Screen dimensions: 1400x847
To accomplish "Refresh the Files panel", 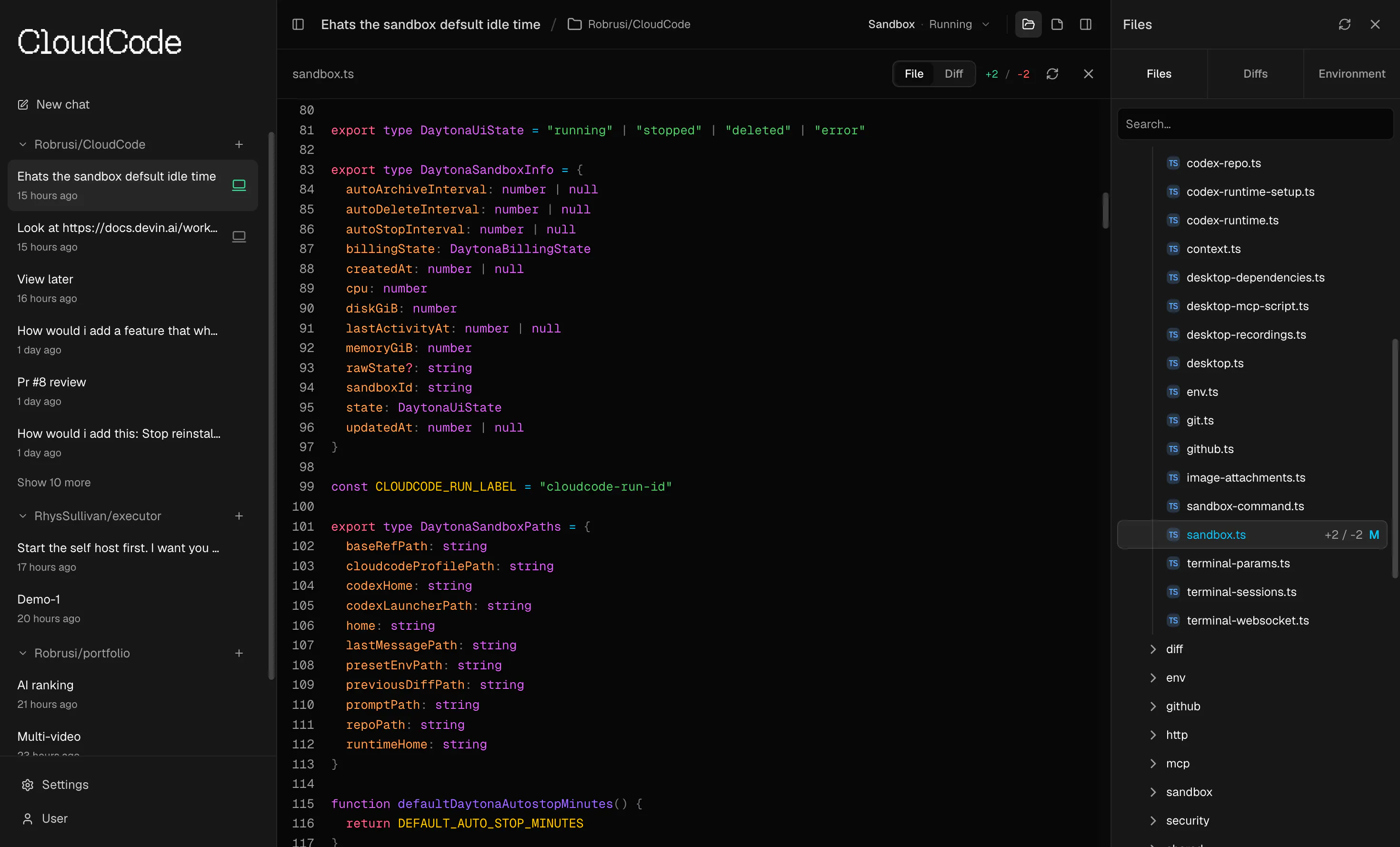I will click(x=1344, y=24).
